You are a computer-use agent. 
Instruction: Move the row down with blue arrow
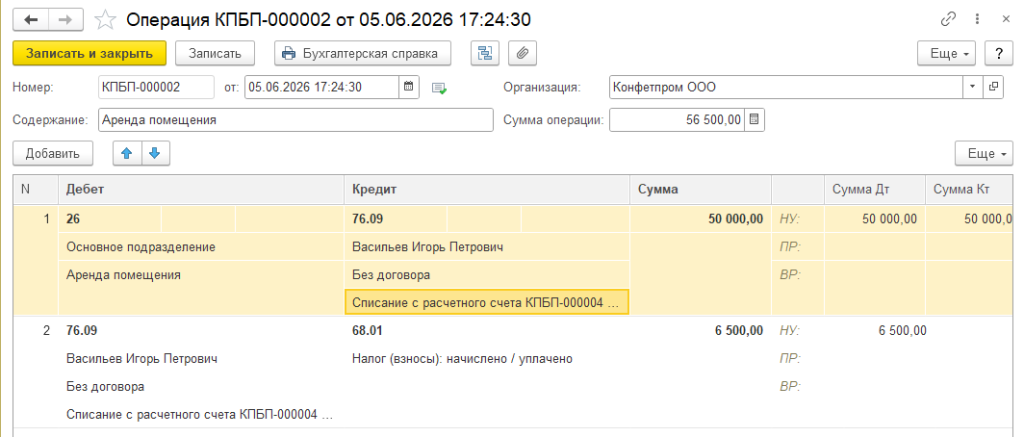pyautogui.click(x=155, y=154)
